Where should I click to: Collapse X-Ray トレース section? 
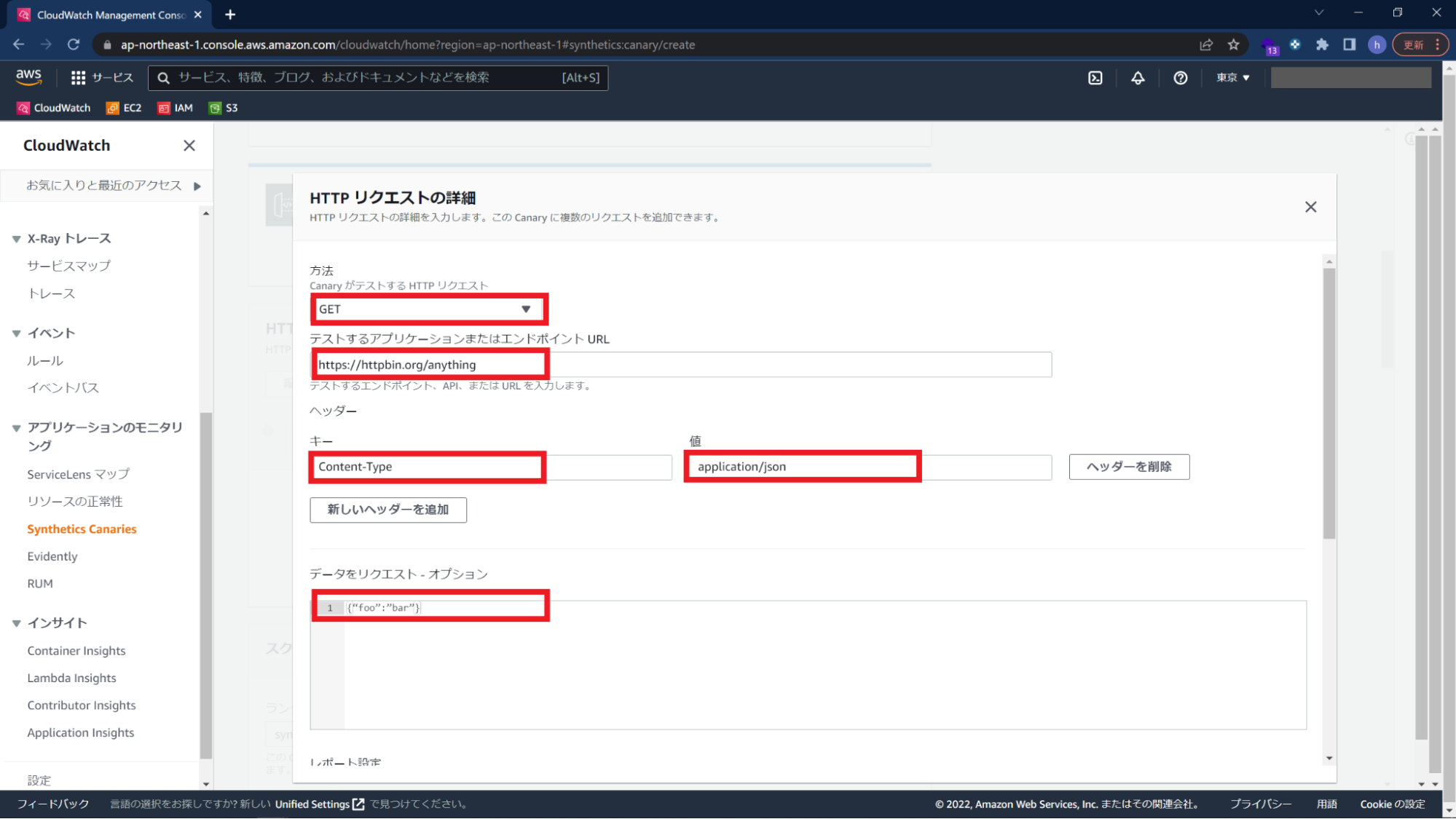click(x=16, y=239)
